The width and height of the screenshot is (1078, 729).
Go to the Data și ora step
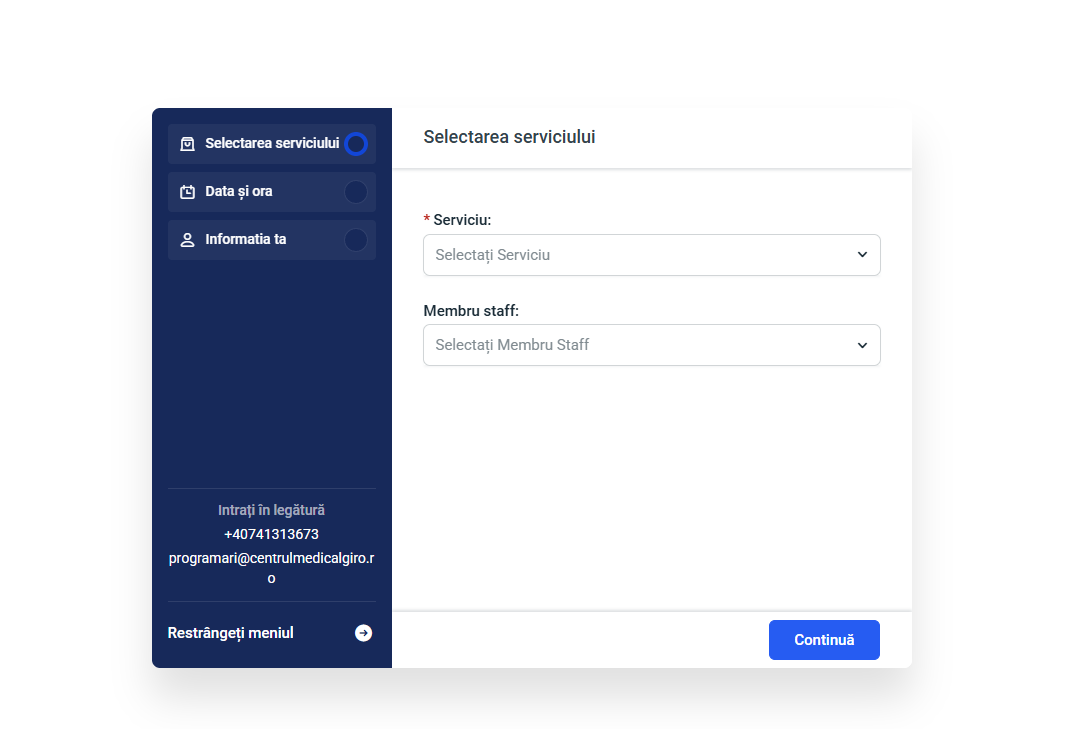[x=272, y=192]
